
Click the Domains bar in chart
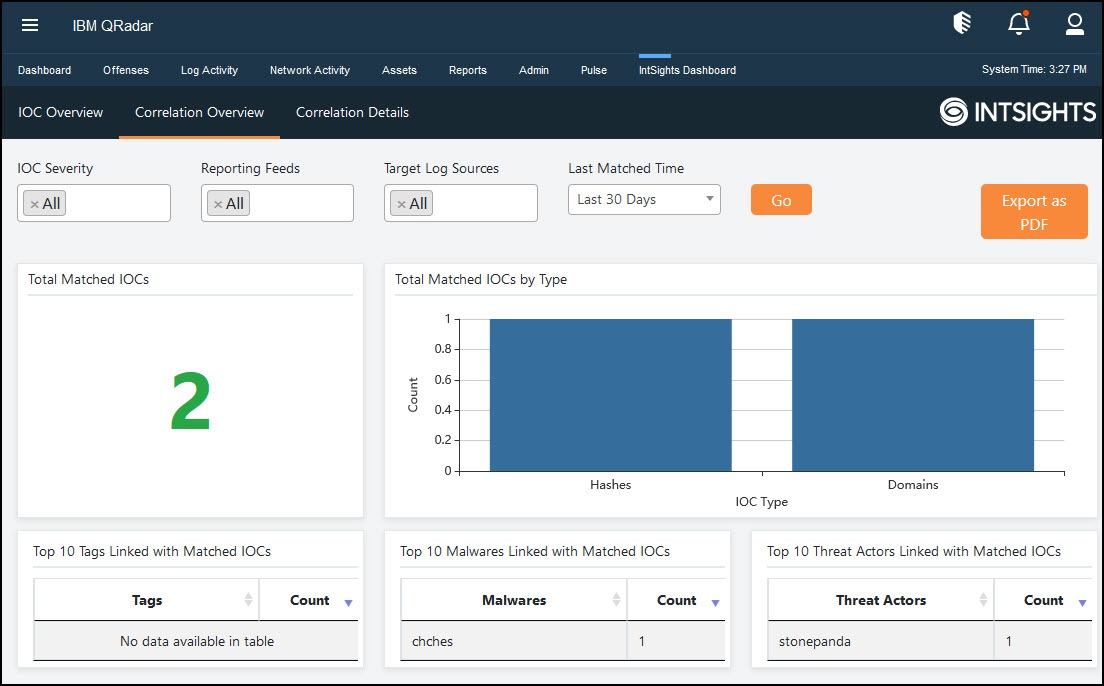click(912, 395)
